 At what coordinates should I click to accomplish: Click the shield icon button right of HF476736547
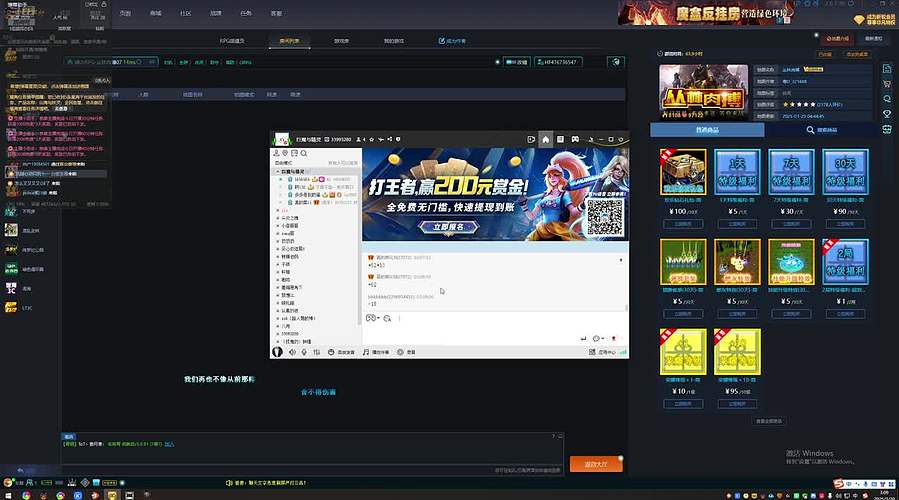click(616, 62)
